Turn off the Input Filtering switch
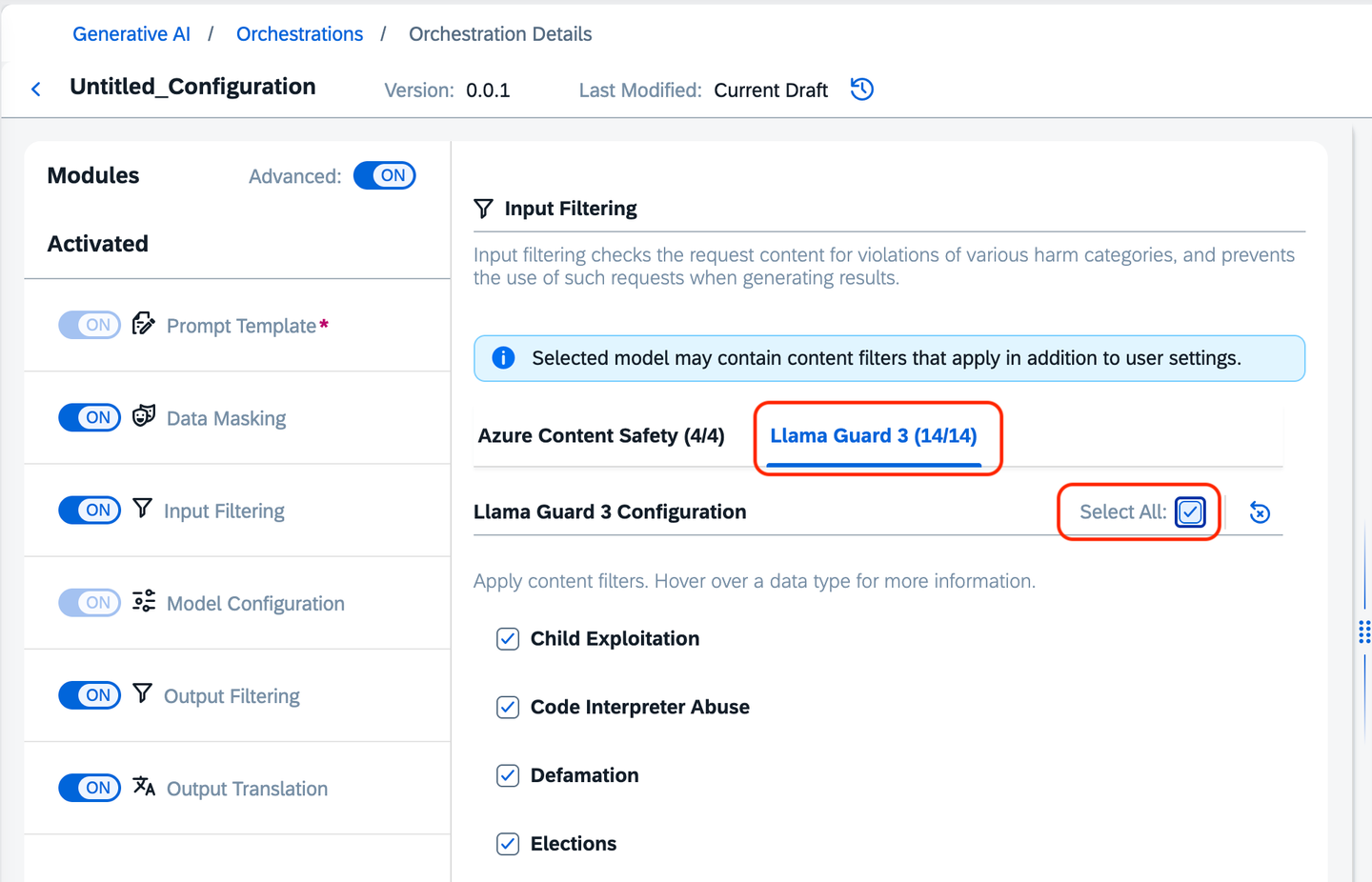This screenshot has width=1372, height=882. point(90,510)
